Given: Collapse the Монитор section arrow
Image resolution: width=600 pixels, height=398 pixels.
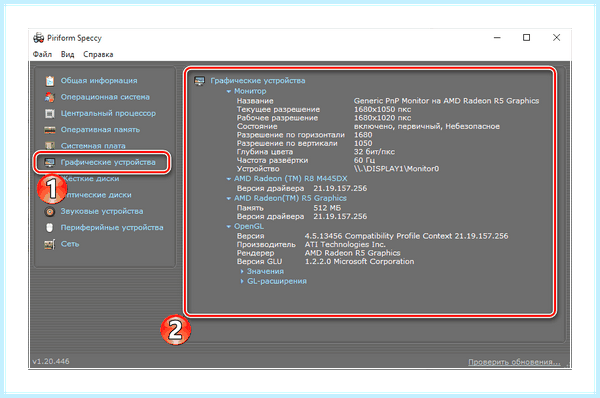Looking at the screenshot, I should pos(228,91).
